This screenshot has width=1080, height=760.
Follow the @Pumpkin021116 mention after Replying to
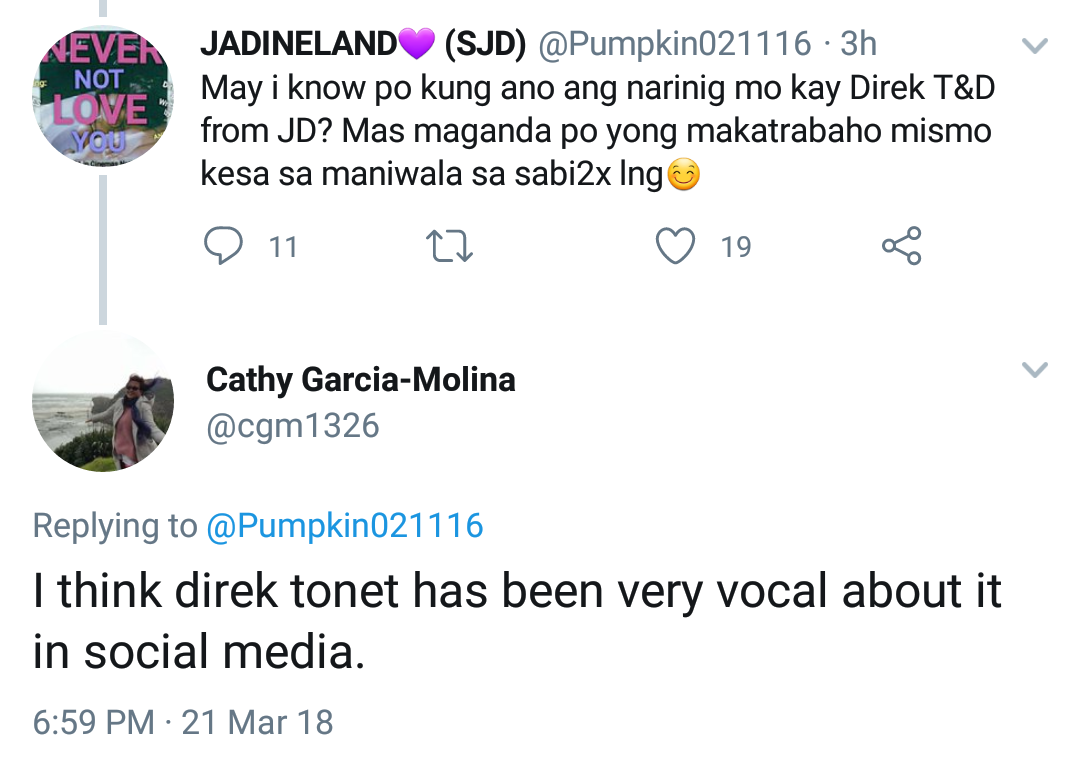[344, 525]
